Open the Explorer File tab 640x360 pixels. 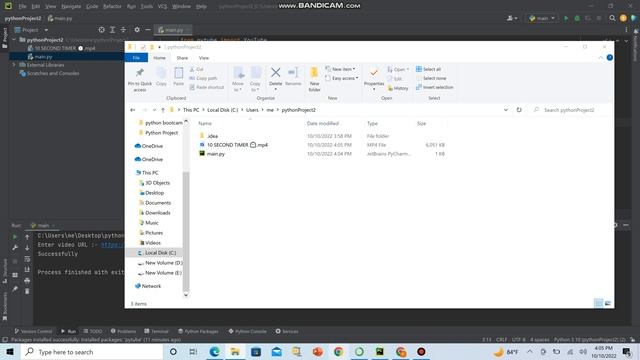pos(136,58)
